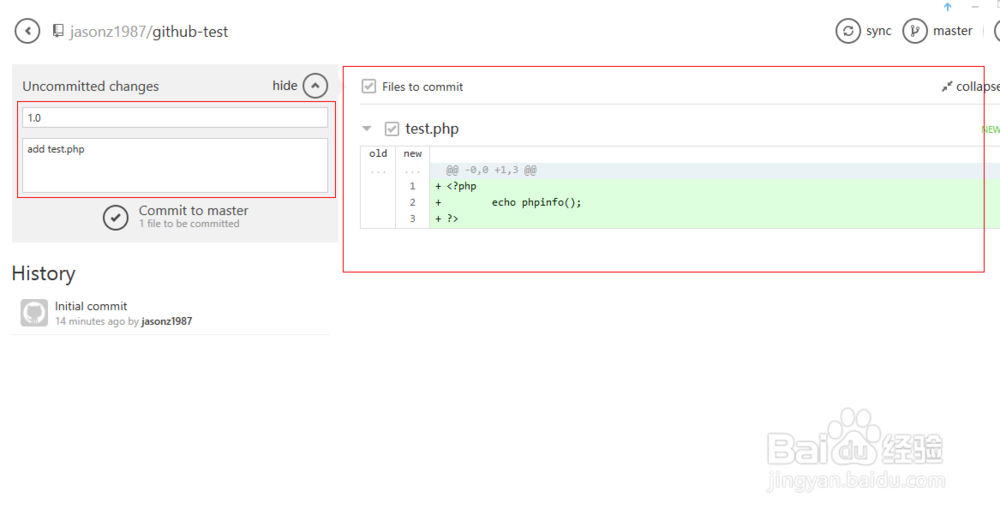This screenshot has width=1000, height=515.
Task: Click the master branch icon
Action: coord(915,31)
